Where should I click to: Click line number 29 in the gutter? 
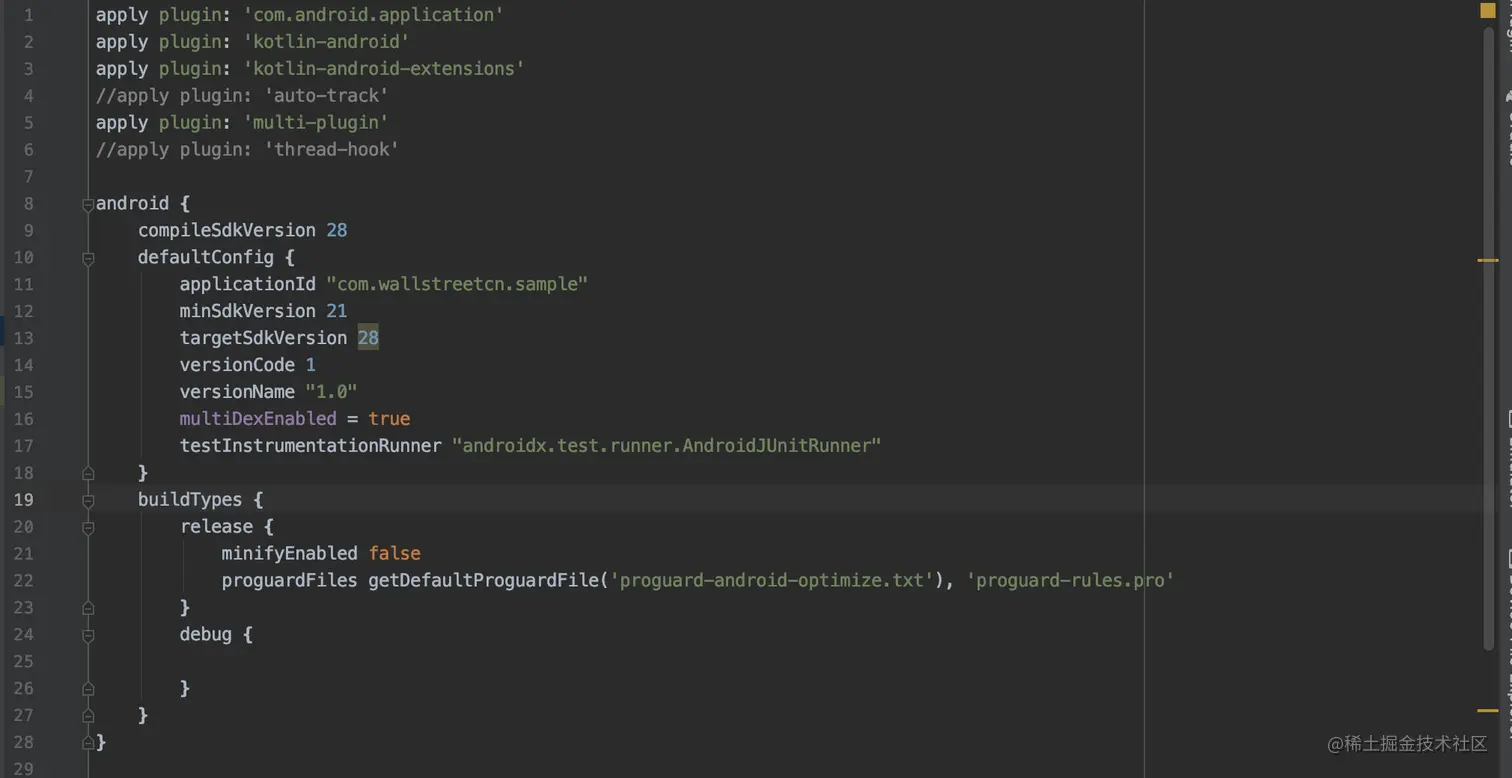[22, 769]
